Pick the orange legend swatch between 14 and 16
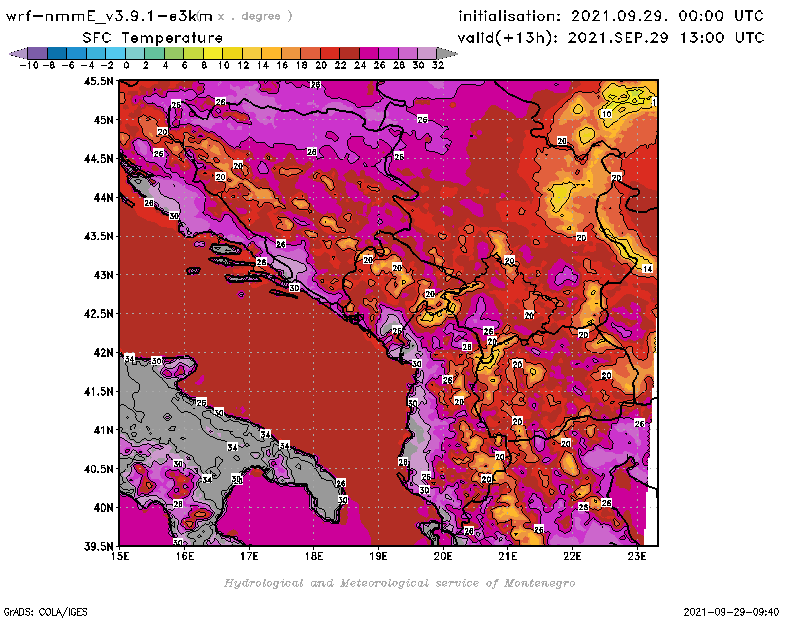The width and height of the screenshot is (800, 618). pos(271,53)
